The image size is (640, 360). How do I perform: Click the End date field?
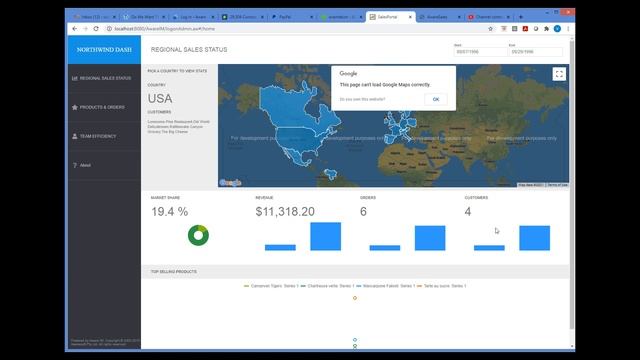pos(536,52)
